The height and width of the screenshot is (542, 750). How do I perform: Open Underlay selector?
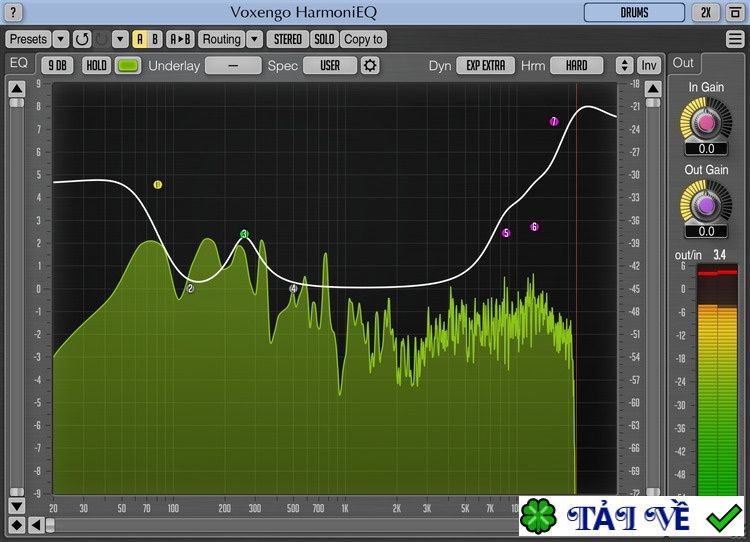click(233, 65)
